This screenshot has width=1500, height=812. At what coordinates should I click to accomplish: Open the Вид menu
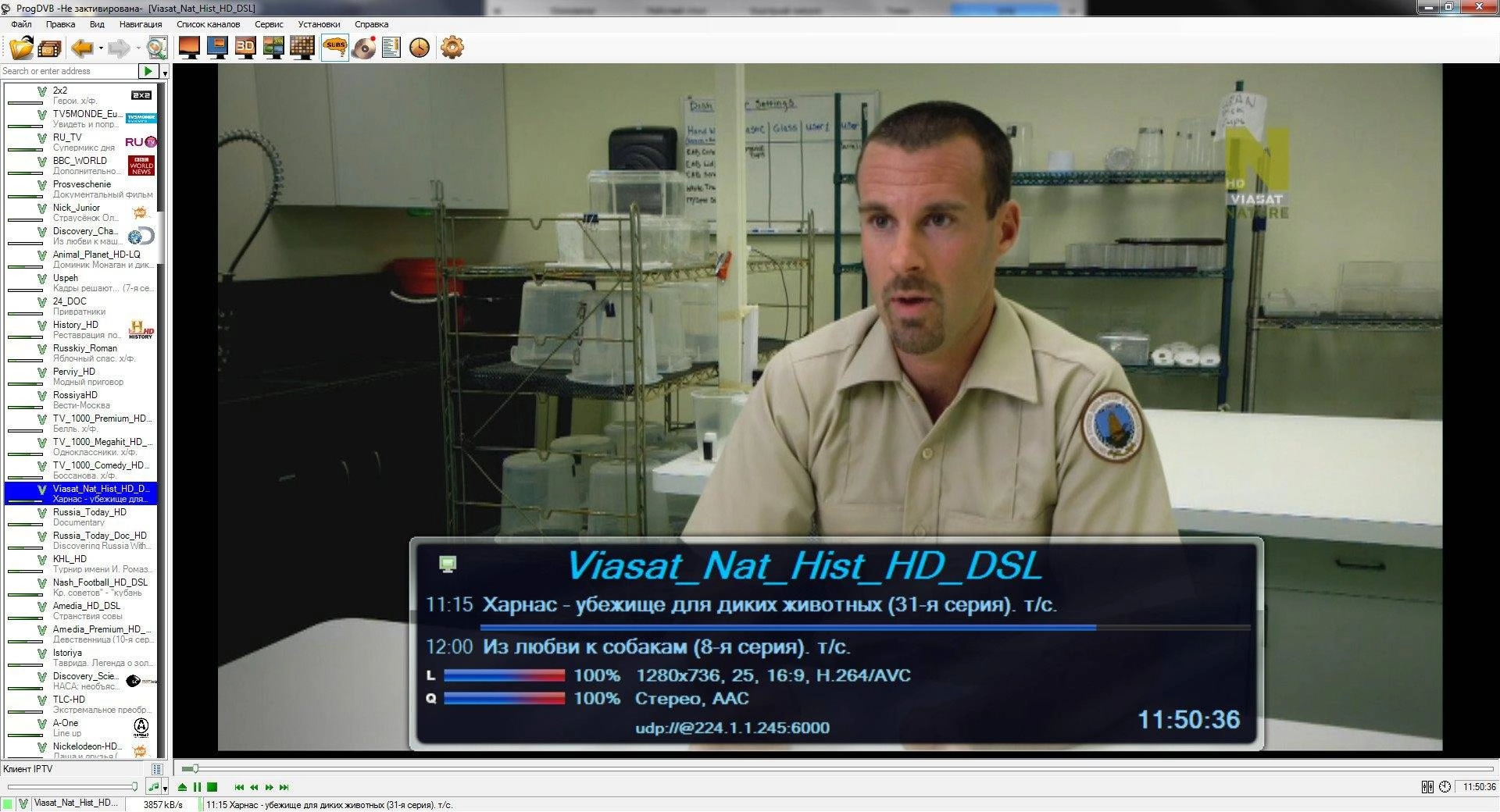(x=97, y=24)
